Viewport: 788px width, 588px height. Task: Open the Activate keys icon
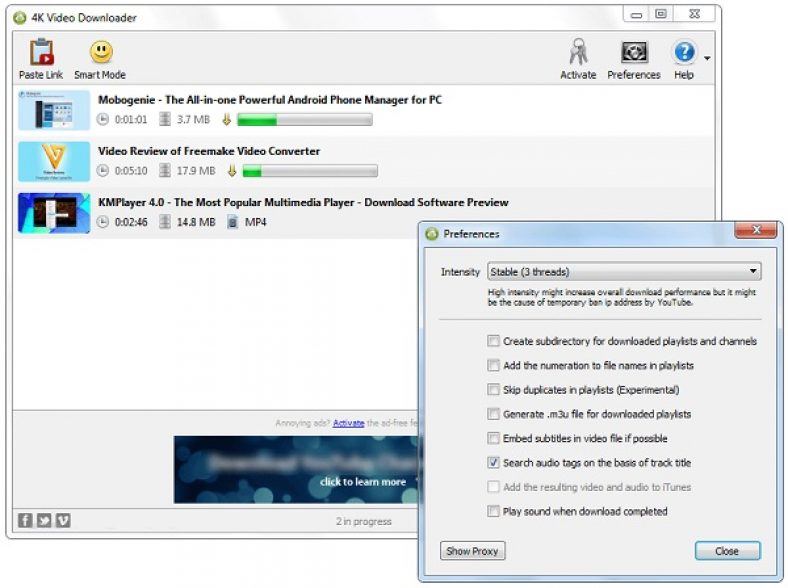(x=578, y=52)
